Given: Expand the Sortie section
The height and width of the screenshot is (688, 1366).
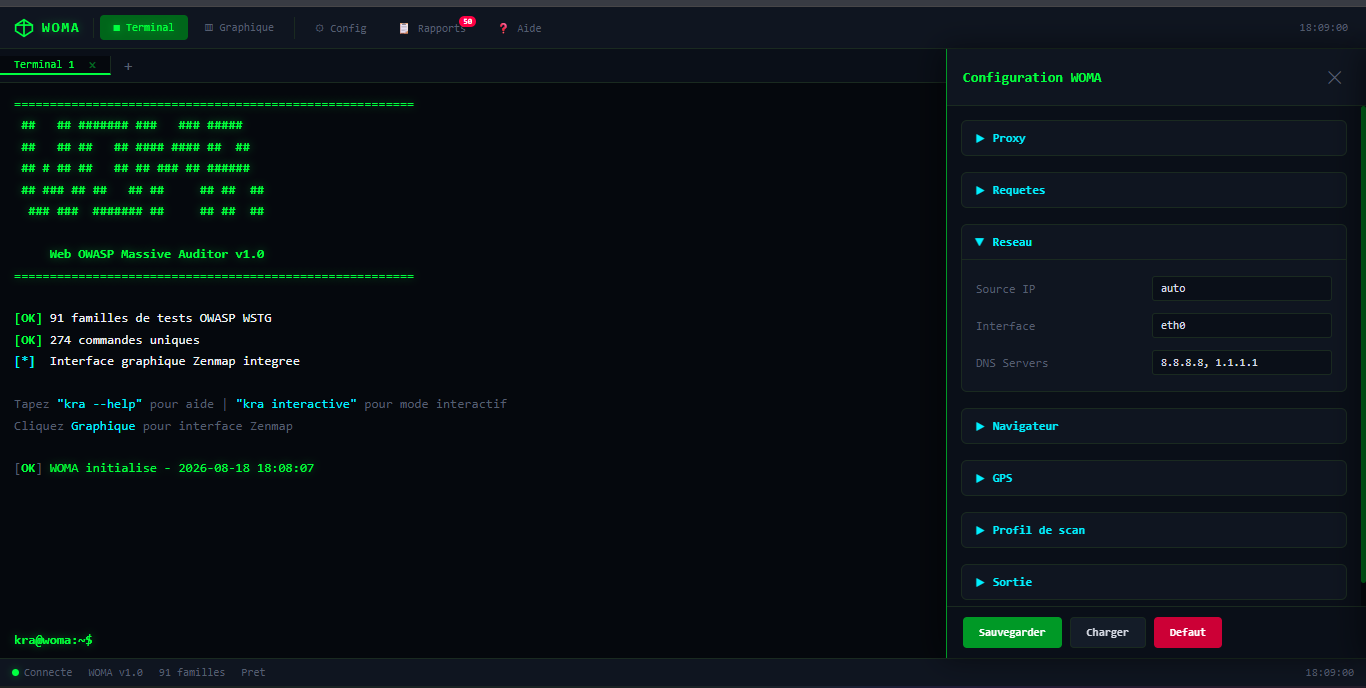Looking at the screenshot, I should (1154, 582).
